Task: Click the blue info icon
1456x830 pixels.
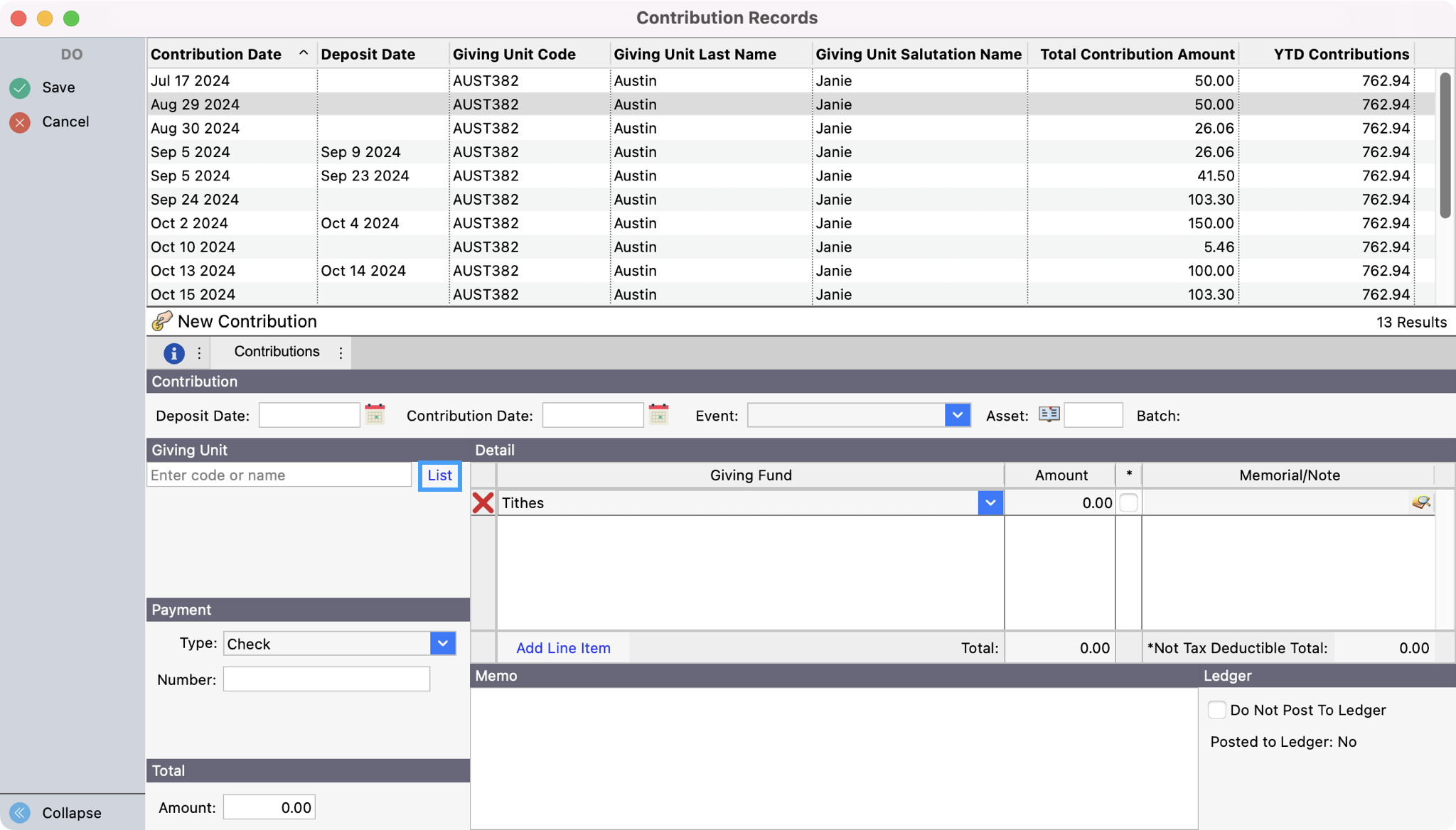Action: (x=173, y=353)
